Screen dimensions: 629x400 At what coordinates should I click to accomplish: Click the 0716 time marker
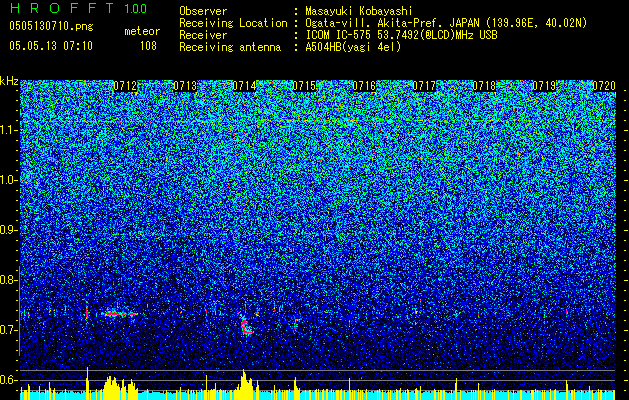pyautogui.click(x=364, y=86)
